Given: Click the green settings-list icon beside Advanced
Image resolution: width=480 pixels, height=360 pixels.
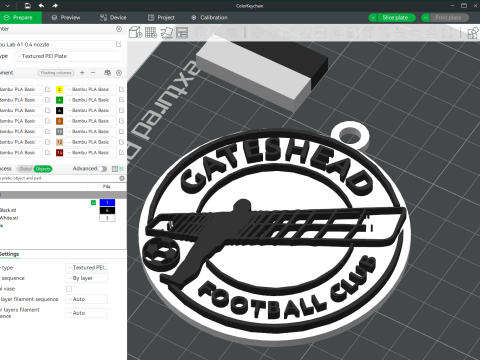Looking at the screenshot, I should click(122, 169).
